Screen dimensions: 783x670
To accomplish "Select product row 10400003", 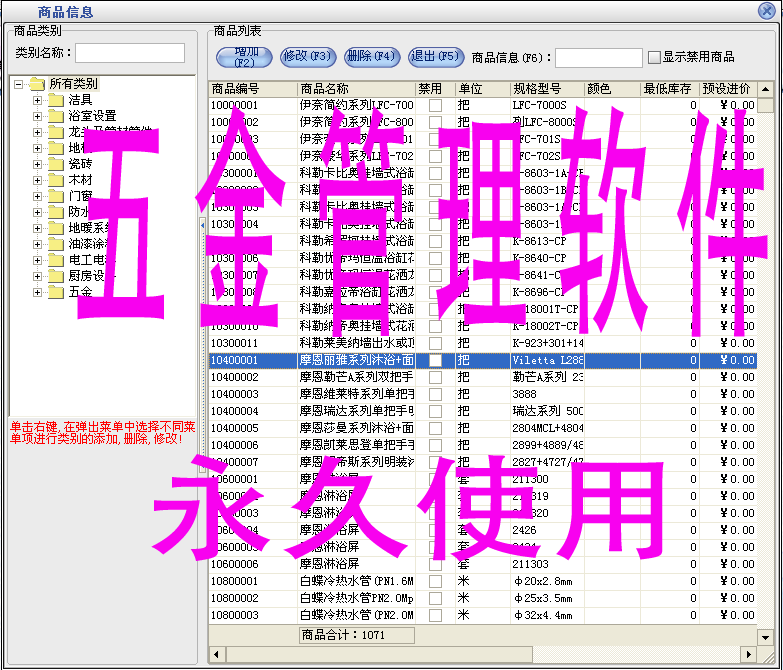I will tap(482, 394).
